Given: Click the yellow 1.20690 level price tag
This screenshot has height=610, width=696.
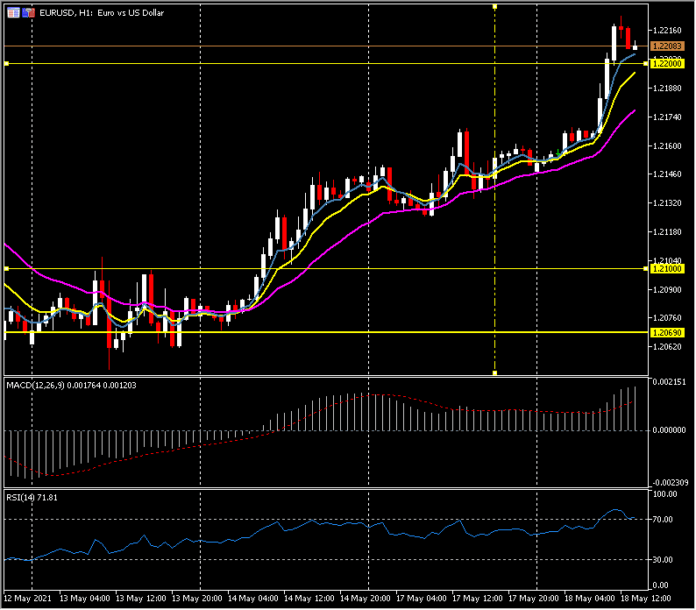Looking at the screenshot, I should click(667, 333).
